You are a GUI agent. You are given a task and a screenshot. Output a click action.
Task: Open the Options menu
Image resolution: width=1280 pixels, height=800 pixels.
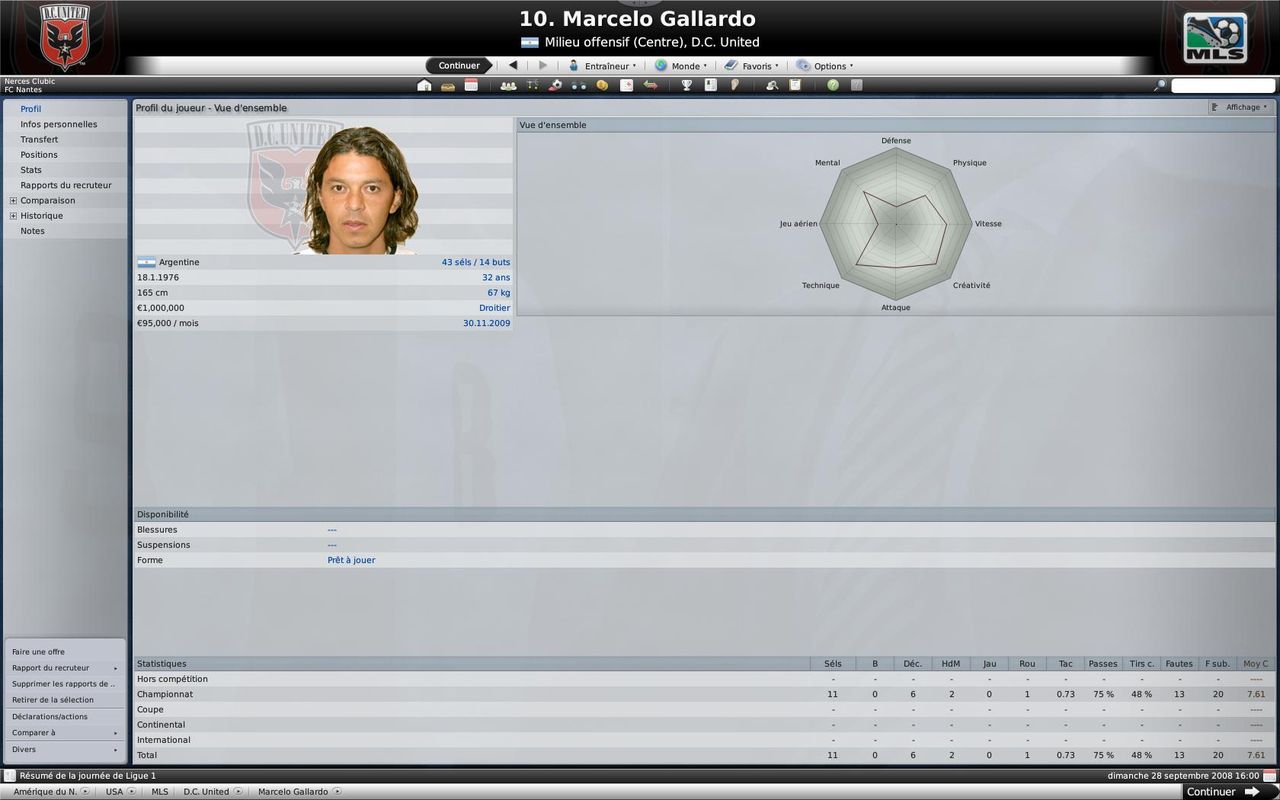click(825, 66)
